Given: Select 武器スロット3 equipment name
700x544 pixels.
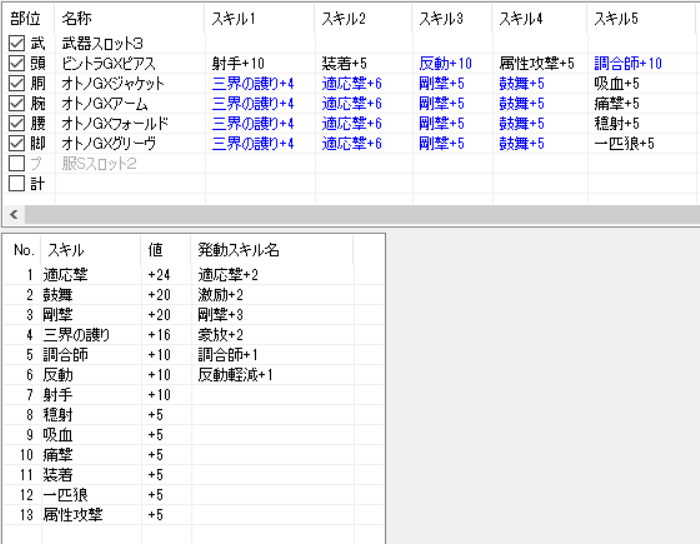Looking at the screenshot, I should coord(102,44).
